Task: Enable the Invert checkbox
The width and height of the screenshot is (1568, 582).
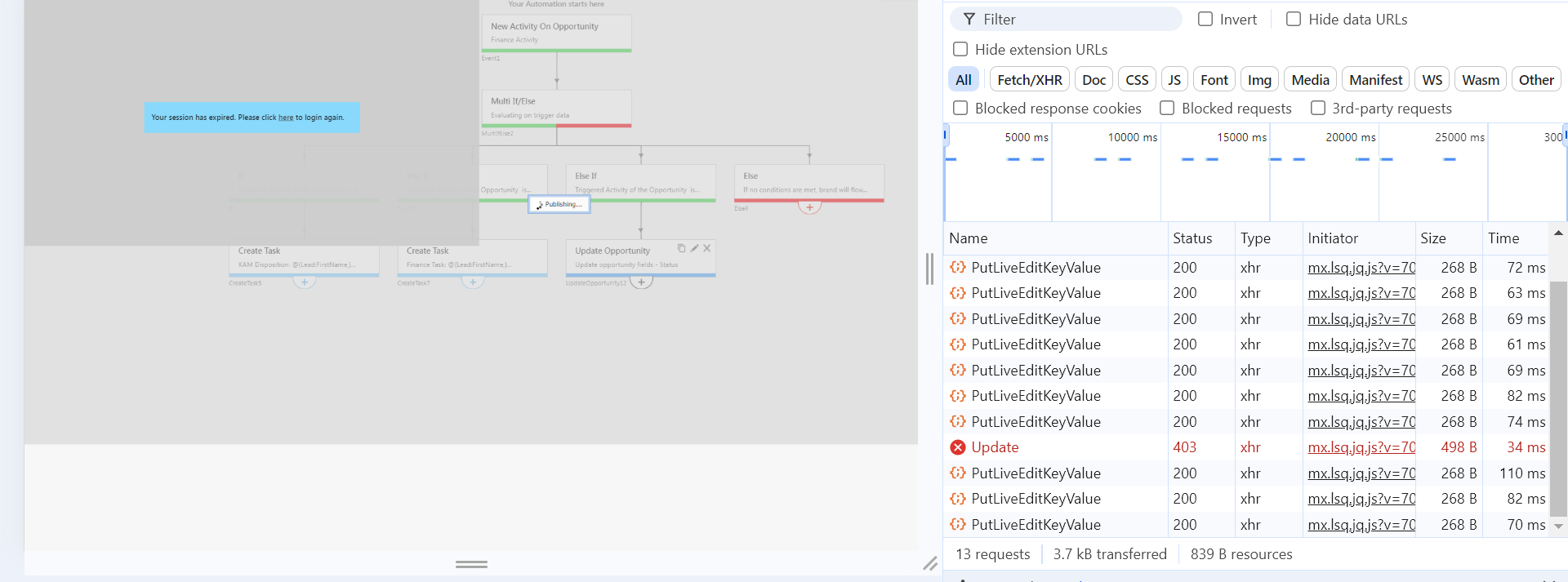Action: (1205, 19)
